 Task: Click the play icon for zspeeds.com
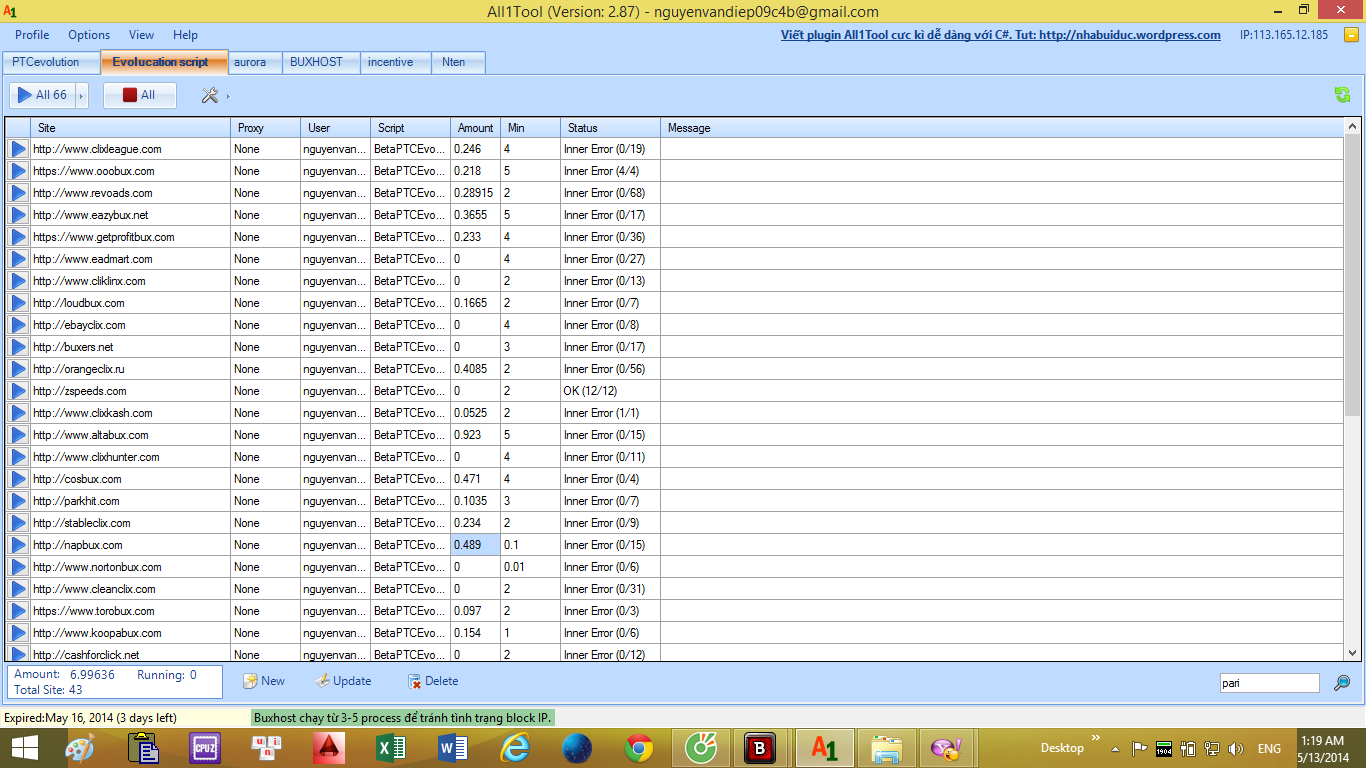click(18, 391)
